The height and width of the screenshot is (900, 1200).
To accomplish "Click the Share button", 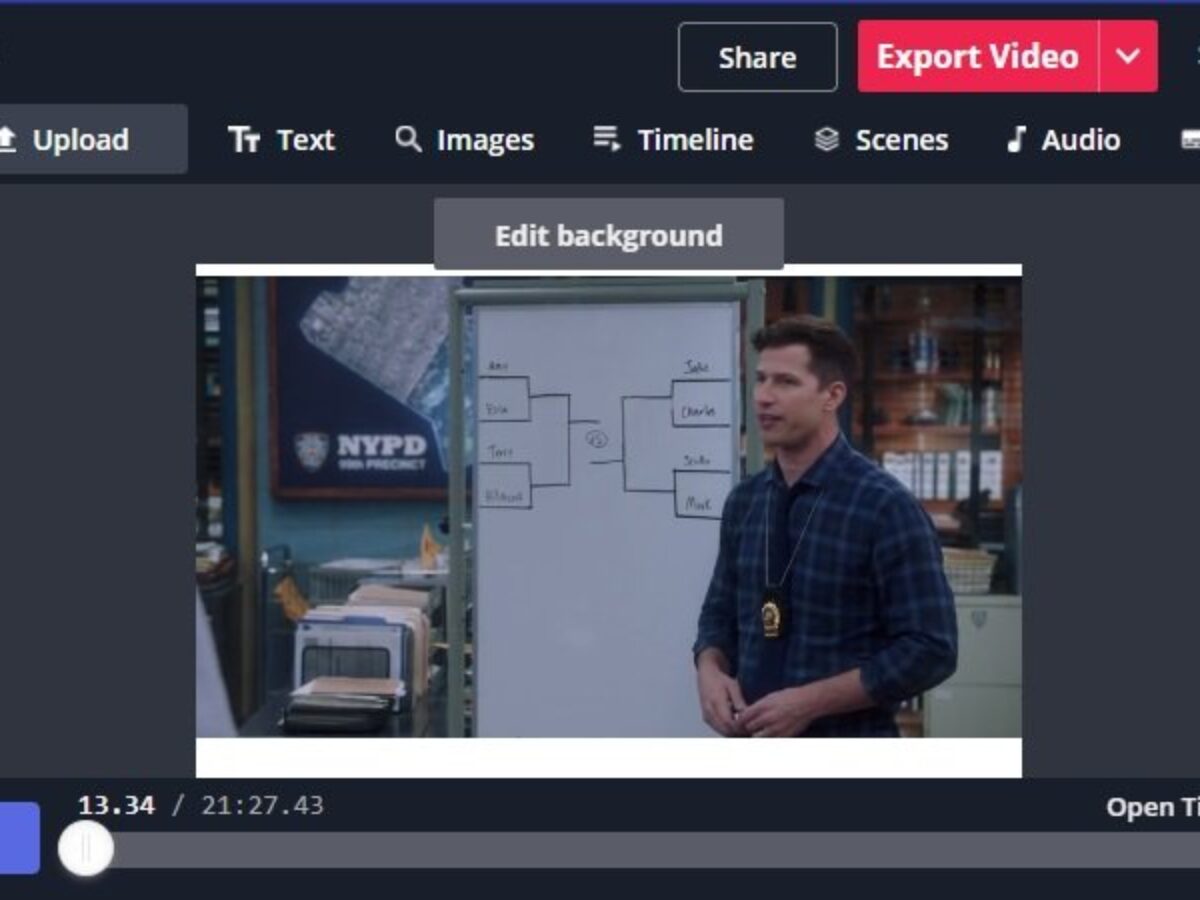I will coord(757,57).
